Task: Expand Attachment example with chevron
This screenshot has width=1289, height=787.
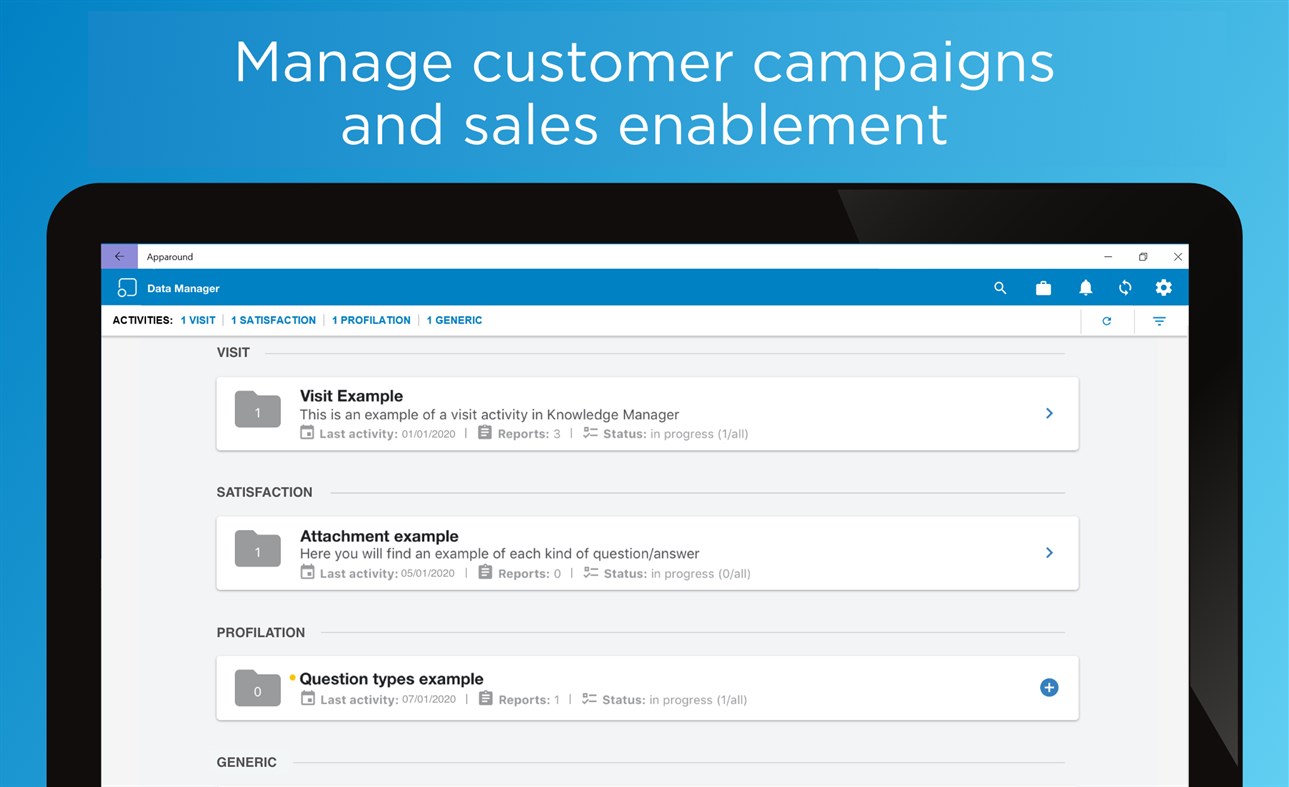Action: pyautogui.click(x=1049, y=552)
